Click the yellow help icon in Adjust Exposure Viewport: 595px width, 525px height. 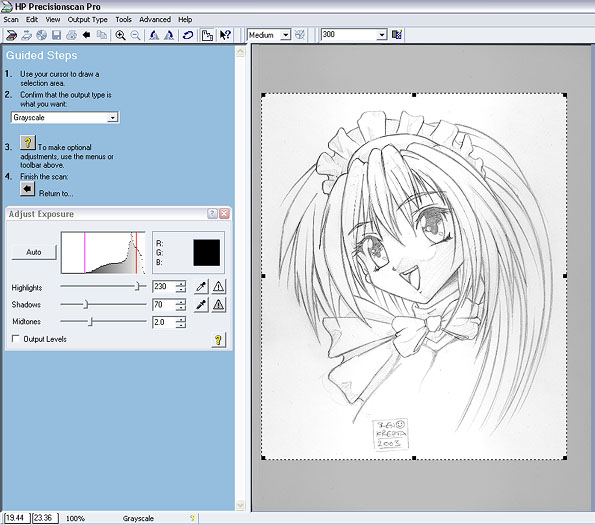click(218, 340)
